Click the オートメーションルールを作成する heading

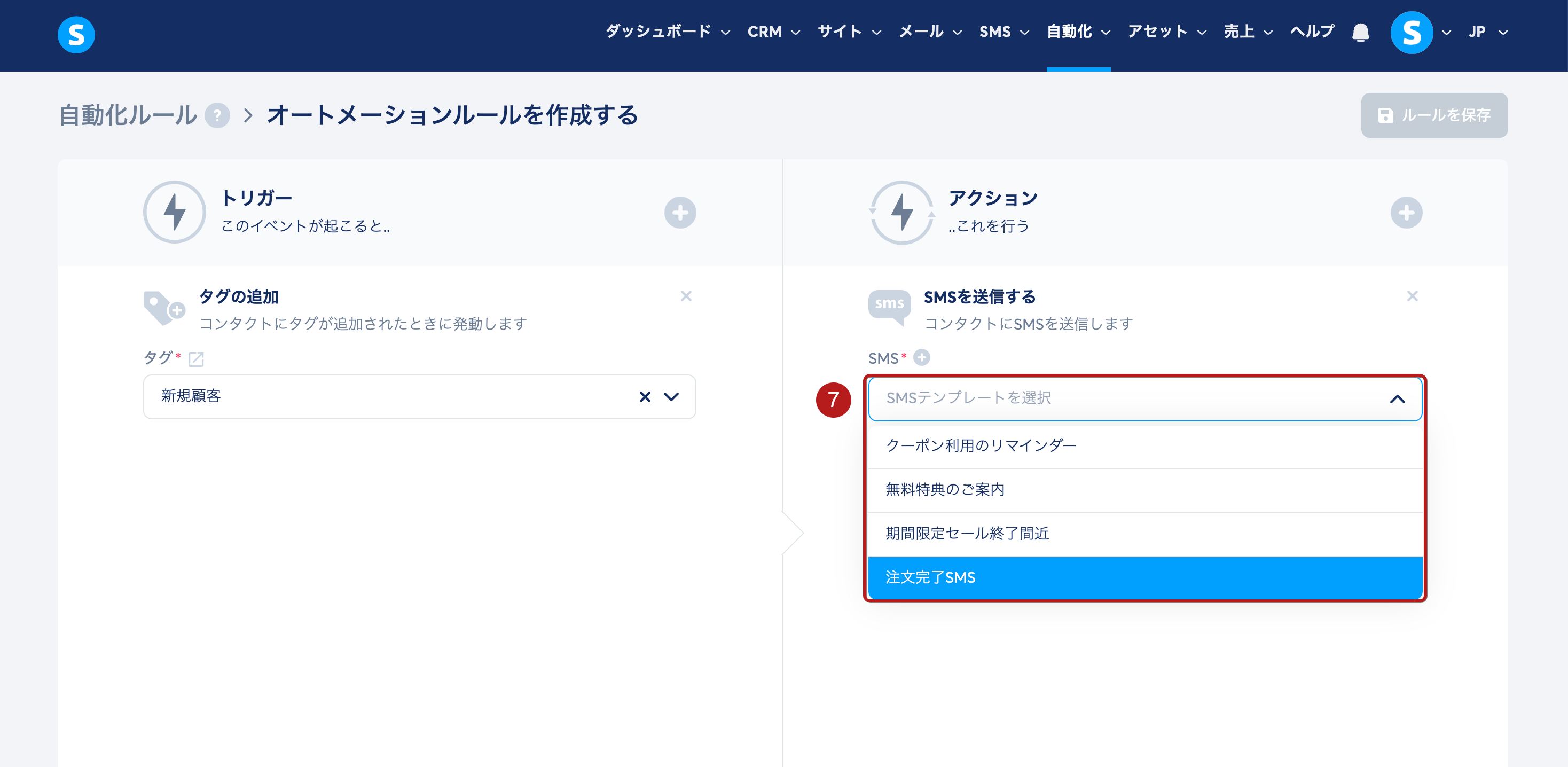tap(452, 115)
